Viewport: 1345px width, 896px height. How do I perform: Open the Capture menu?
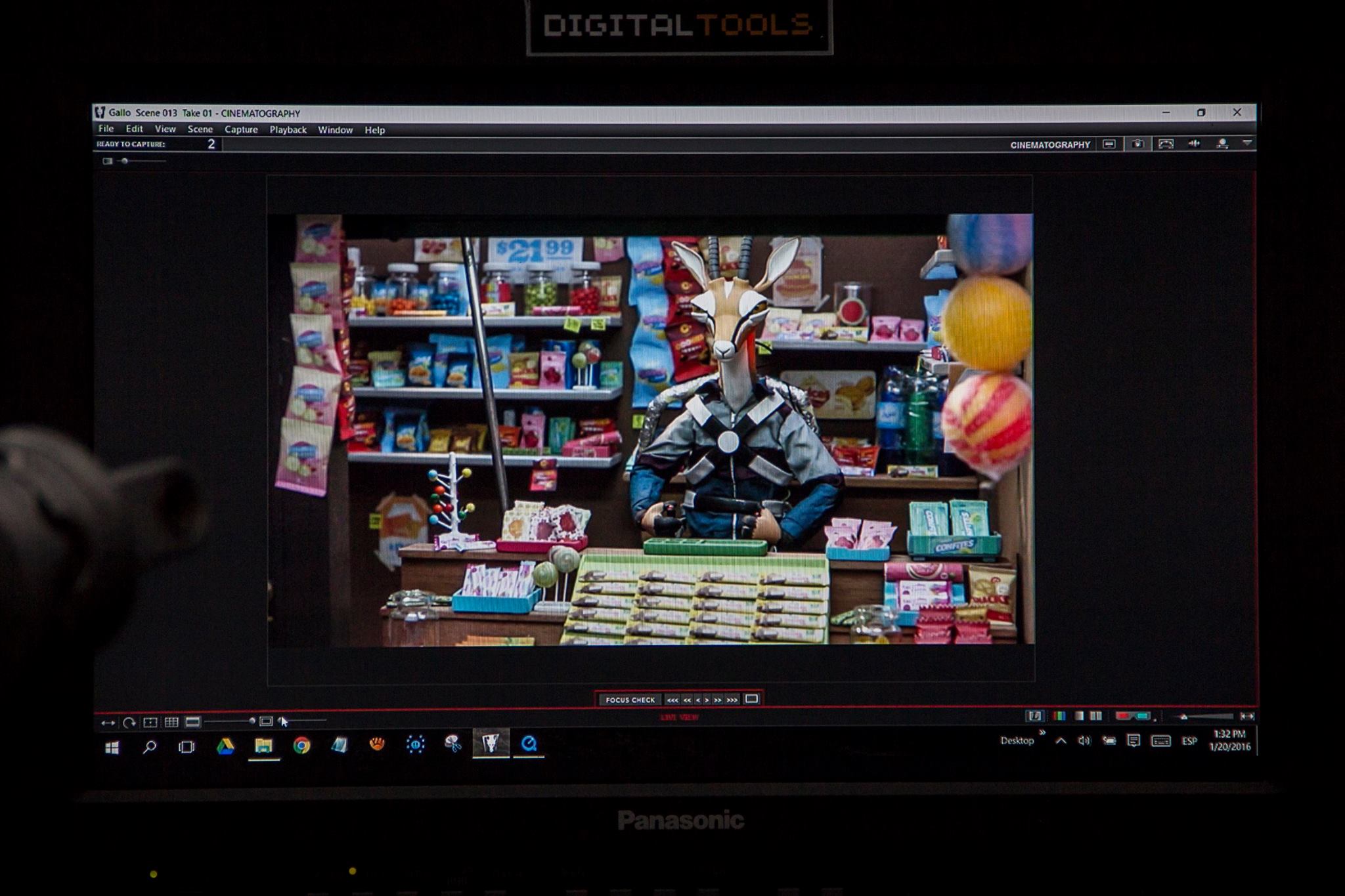point(241,129)
